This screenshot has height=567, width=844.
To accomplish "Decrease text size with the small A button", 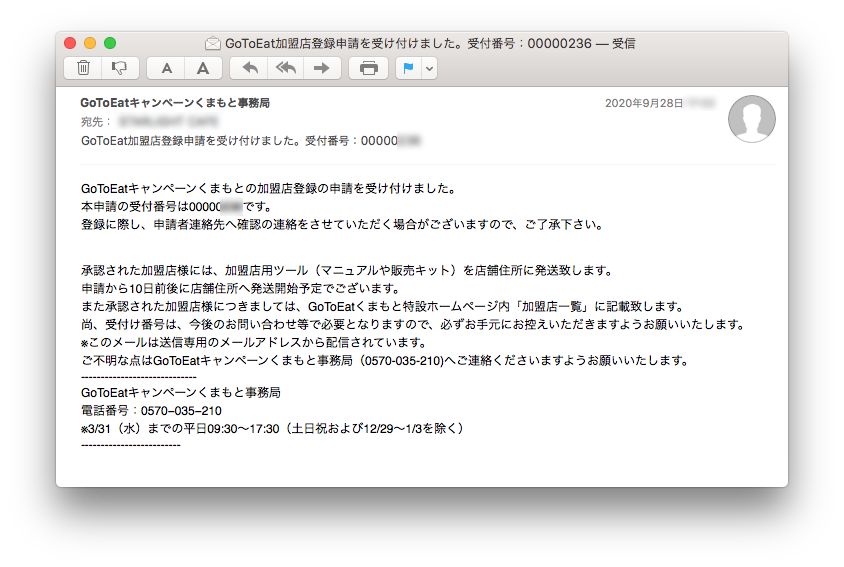I will [166, 68].
